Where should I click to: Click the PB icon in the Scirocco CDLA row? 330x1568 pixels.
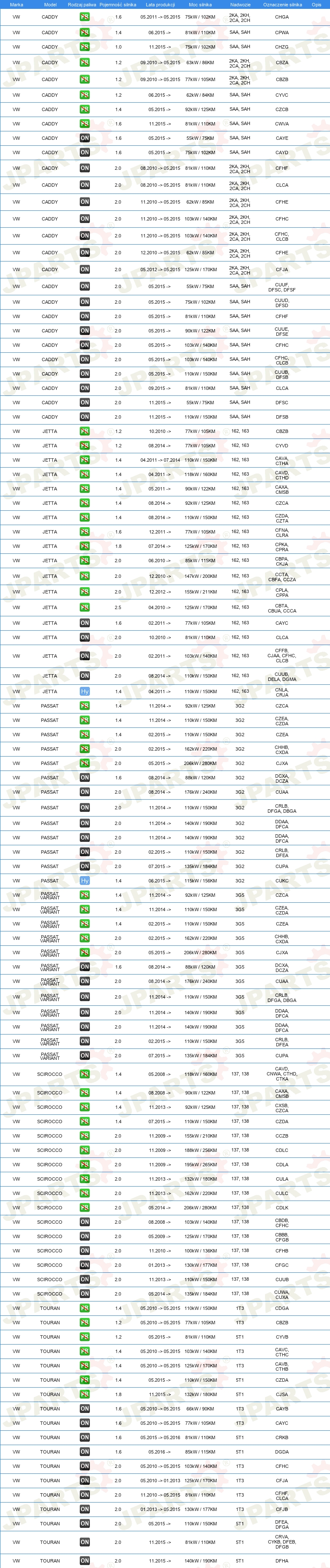click(x=84, y=1165)
